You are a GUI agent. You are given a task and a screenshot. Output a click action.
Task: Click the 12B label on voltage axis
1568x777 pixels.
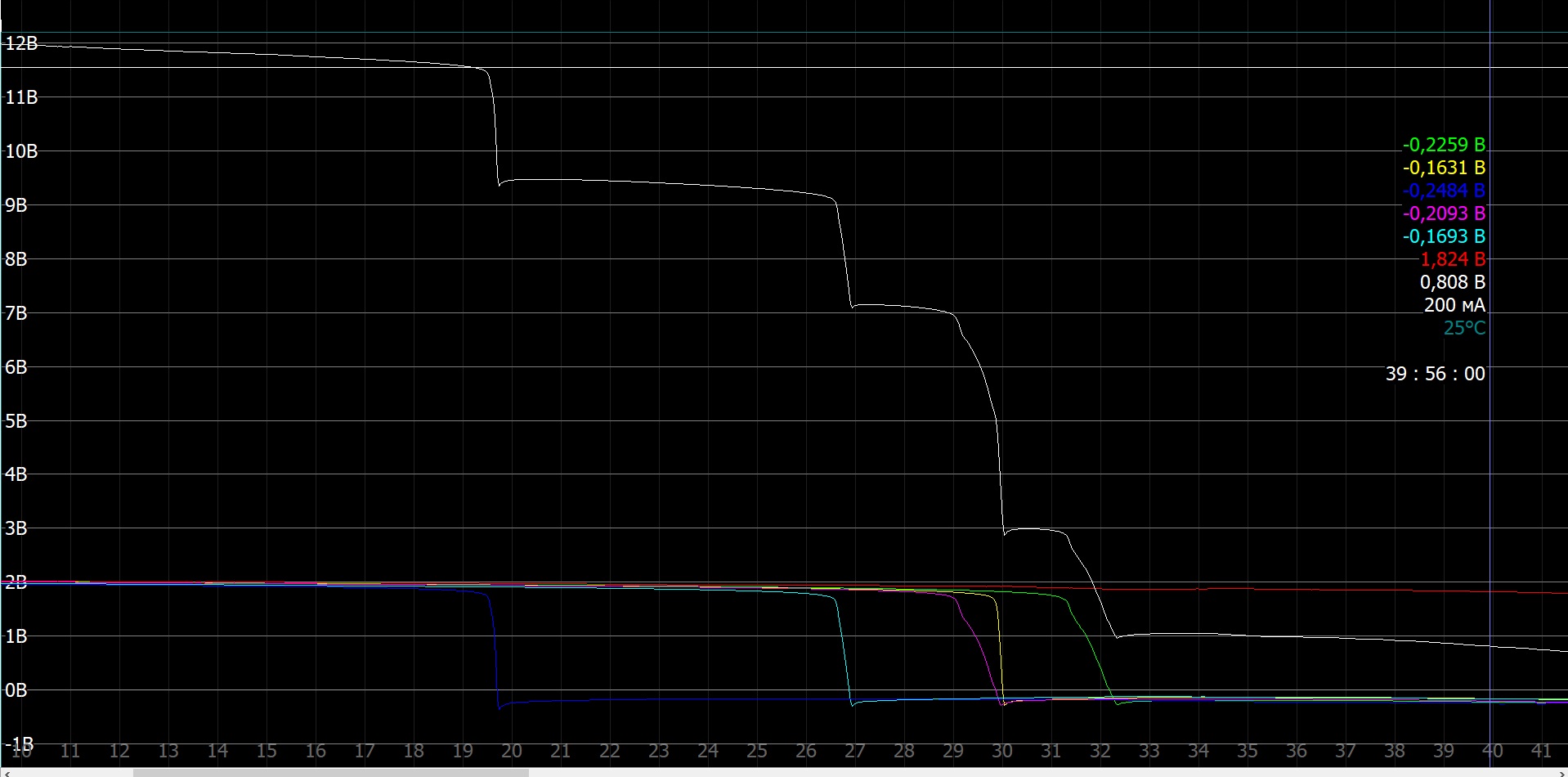tap(21, 43)
